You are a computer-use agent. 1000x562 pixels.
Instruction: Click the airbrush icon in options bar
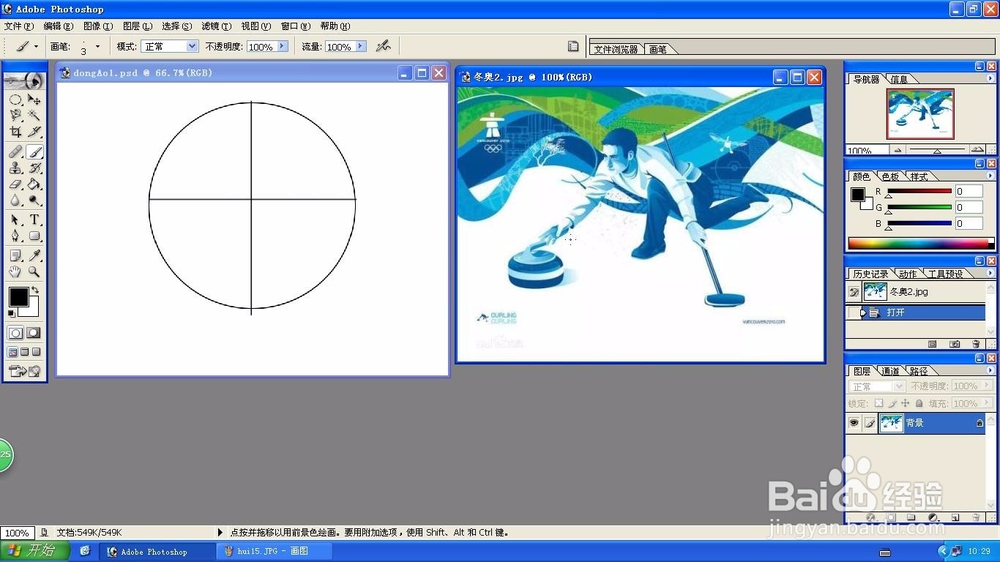tap(383, 46)
